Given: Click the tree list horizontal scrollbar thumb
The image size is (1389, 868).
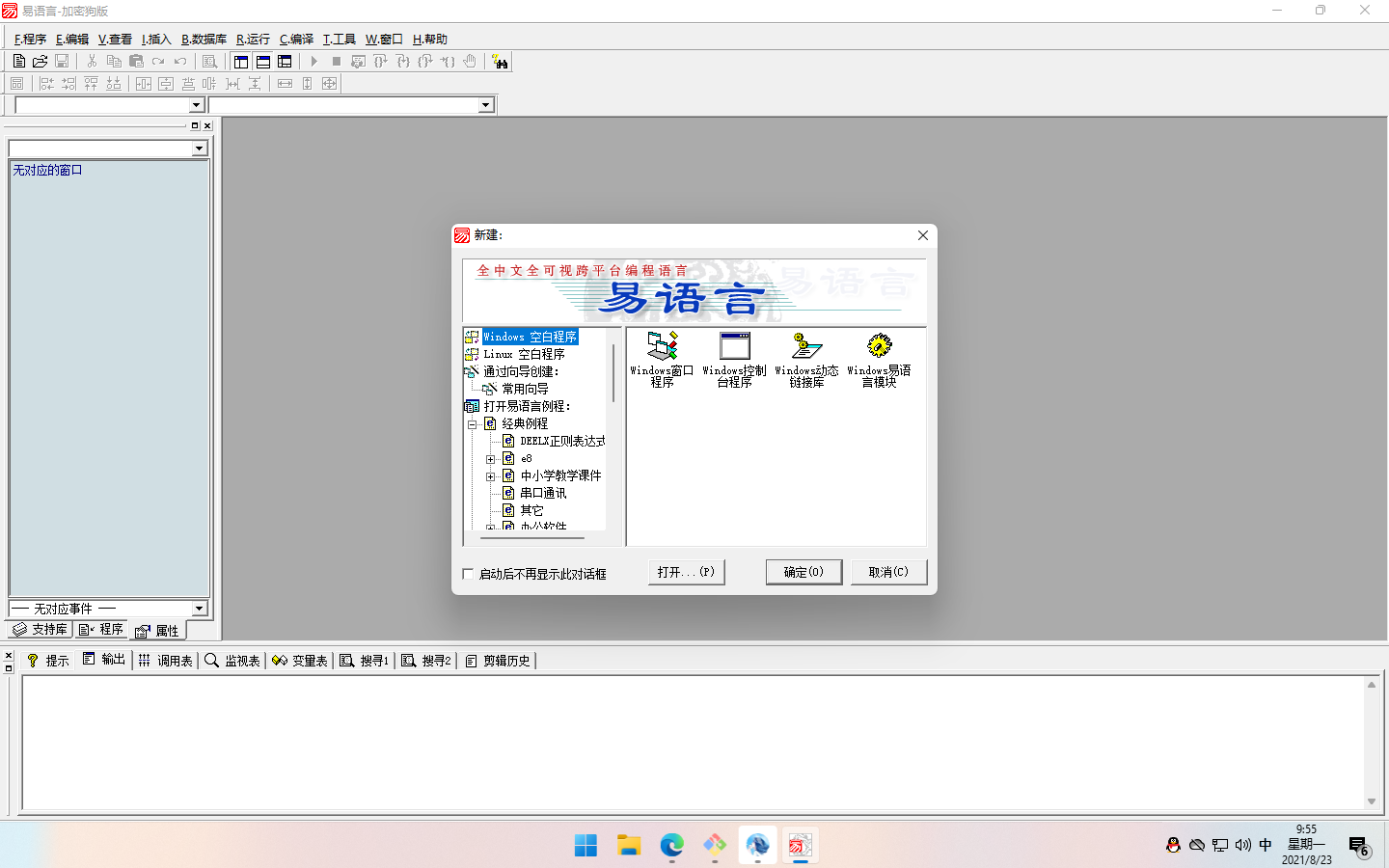Looking at the screenshot, I should point(534,538).
